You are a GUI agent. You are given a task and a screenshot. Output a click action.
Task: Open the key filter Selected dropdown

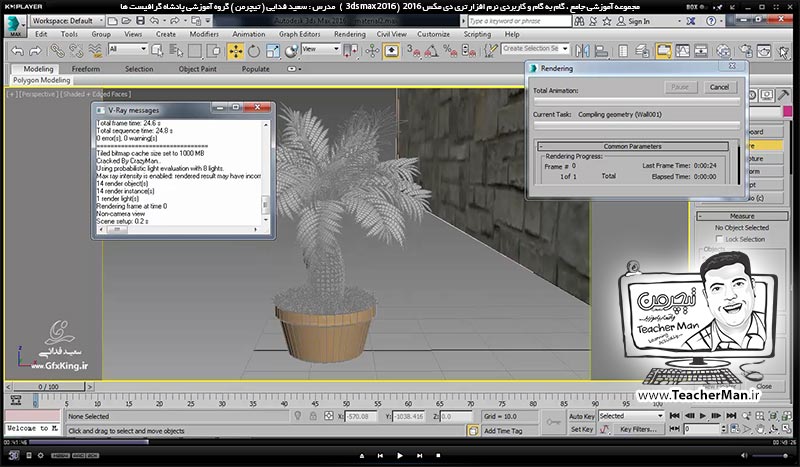click(631, 416)
